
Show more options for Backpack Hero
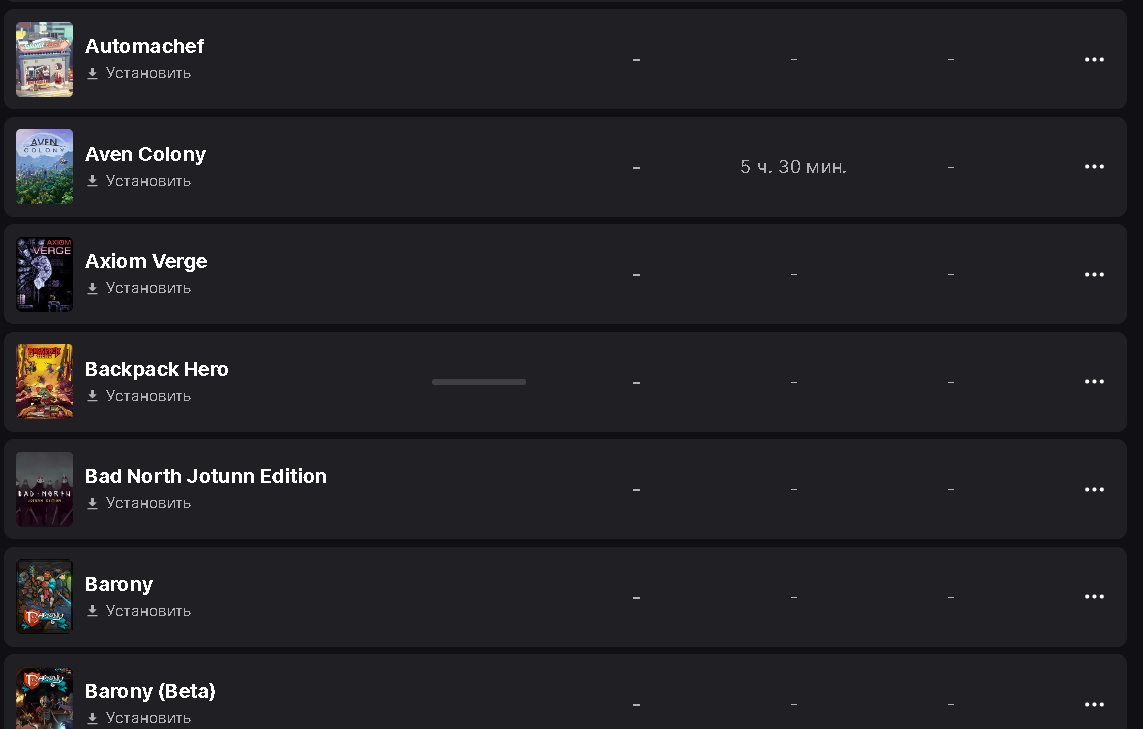(x=1094, y=382)
